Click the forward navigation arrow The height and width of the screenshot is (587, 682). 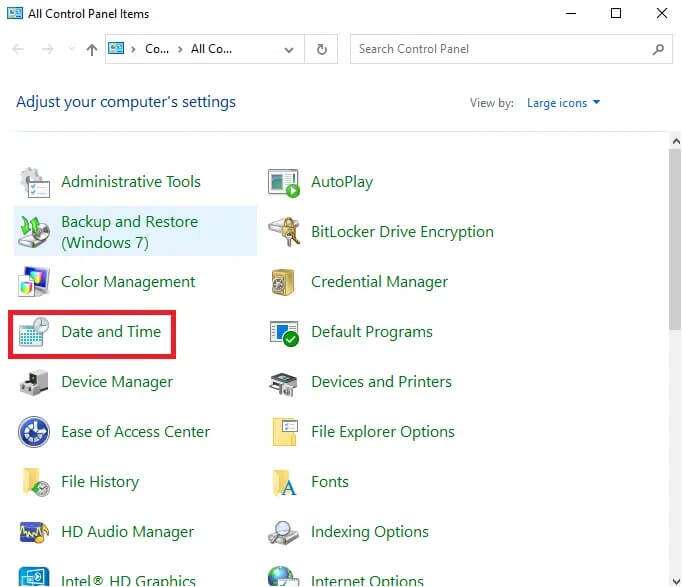point(47,49)
